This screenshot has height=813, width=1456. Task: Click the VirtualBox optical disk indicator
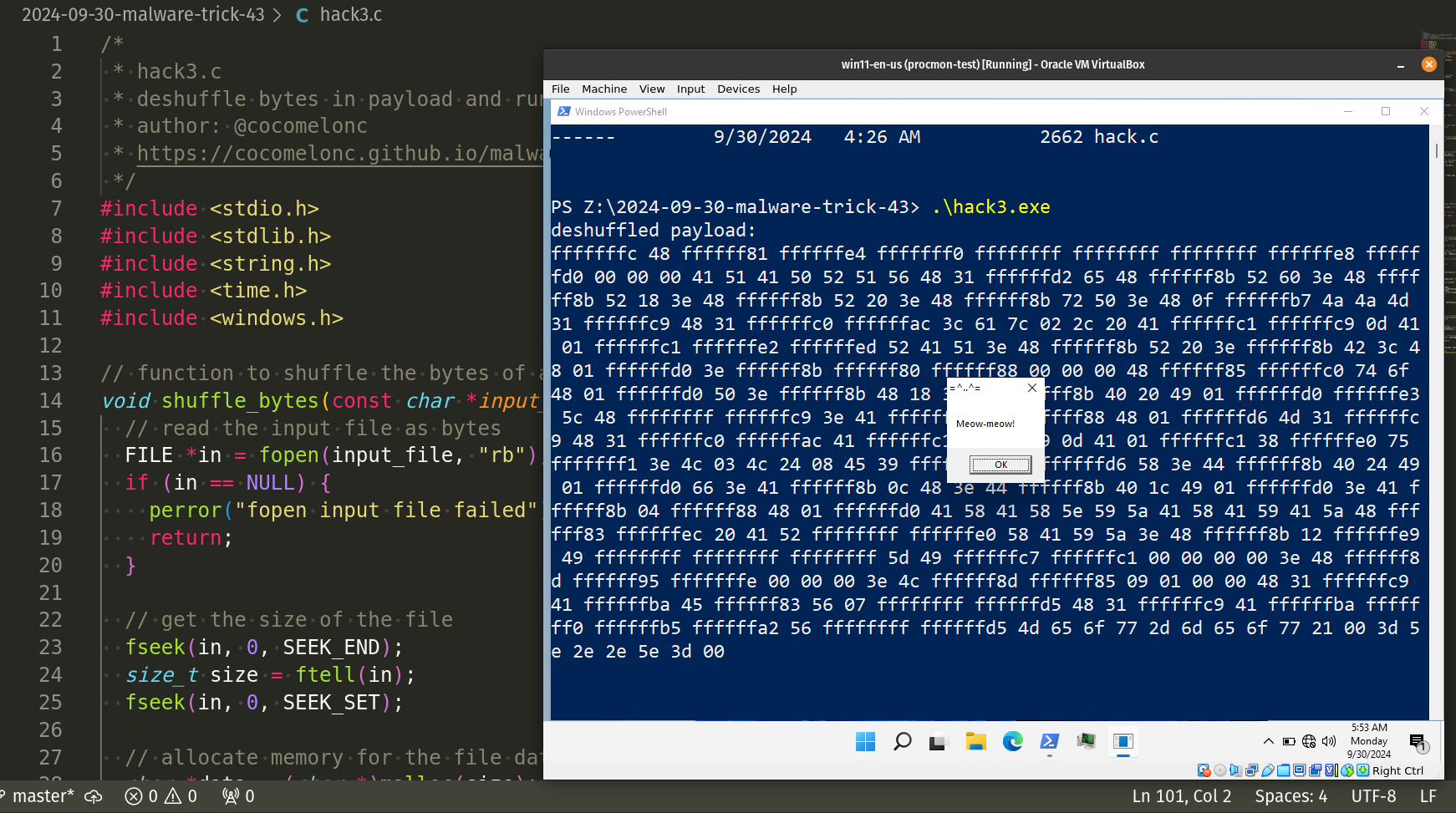click(1219, 770)
